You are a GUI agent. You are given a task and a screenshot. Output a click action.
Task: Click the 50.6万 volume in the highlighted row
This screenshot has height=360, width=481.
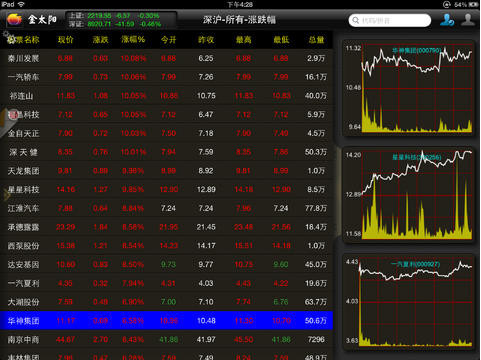pyautogui.click(x=316, y=321)
